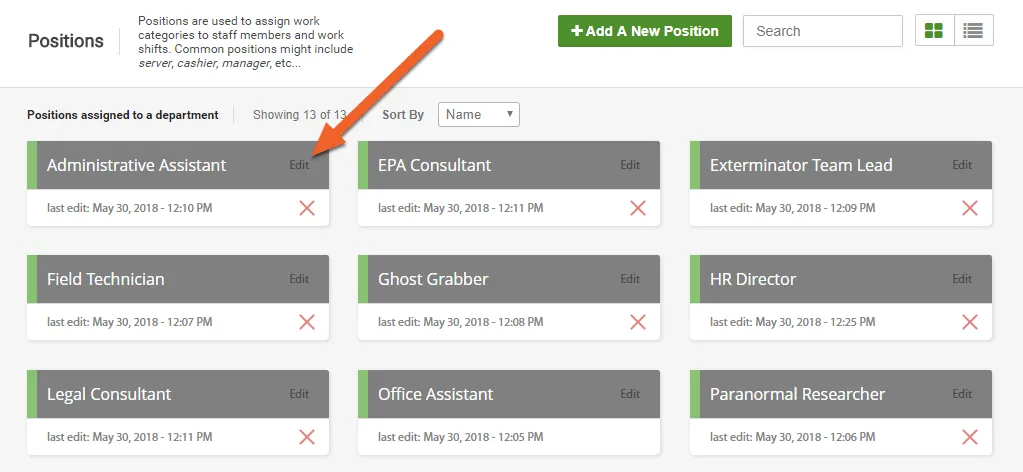This screenshot has width=1023, height=472.
Task: Delete EPA Consultant position with red X
Action: pyautogui.click(x=637, y=208)
